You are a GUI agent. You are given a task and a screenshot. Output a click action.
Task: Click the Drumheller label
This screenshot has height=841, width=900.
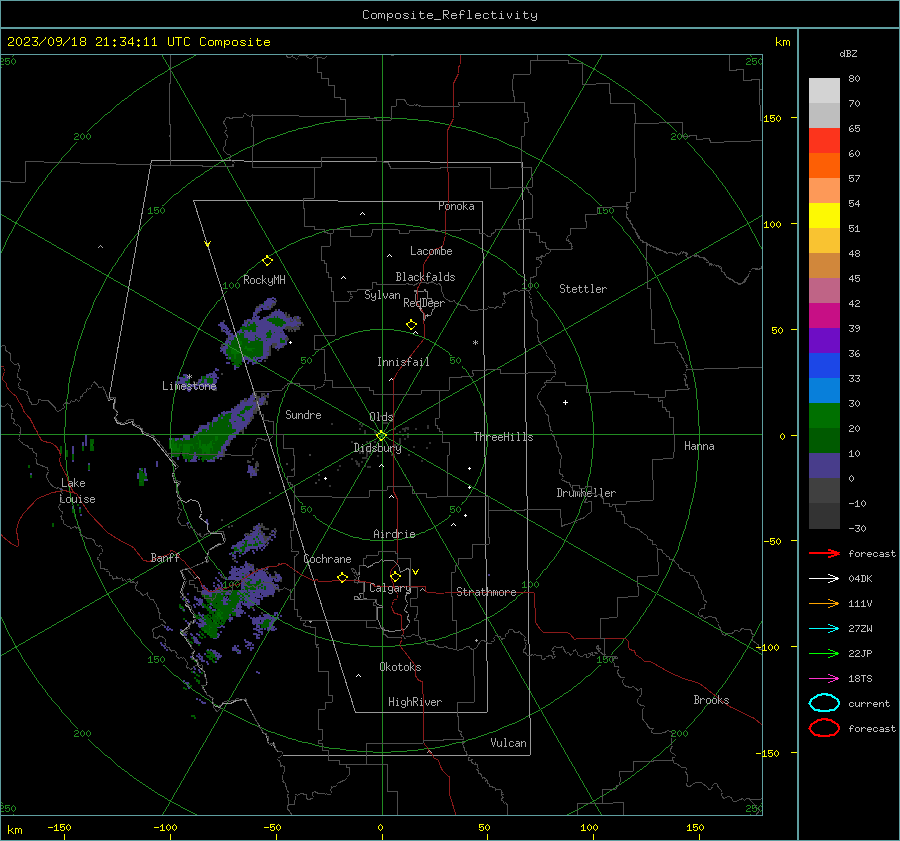click(586, 493)
